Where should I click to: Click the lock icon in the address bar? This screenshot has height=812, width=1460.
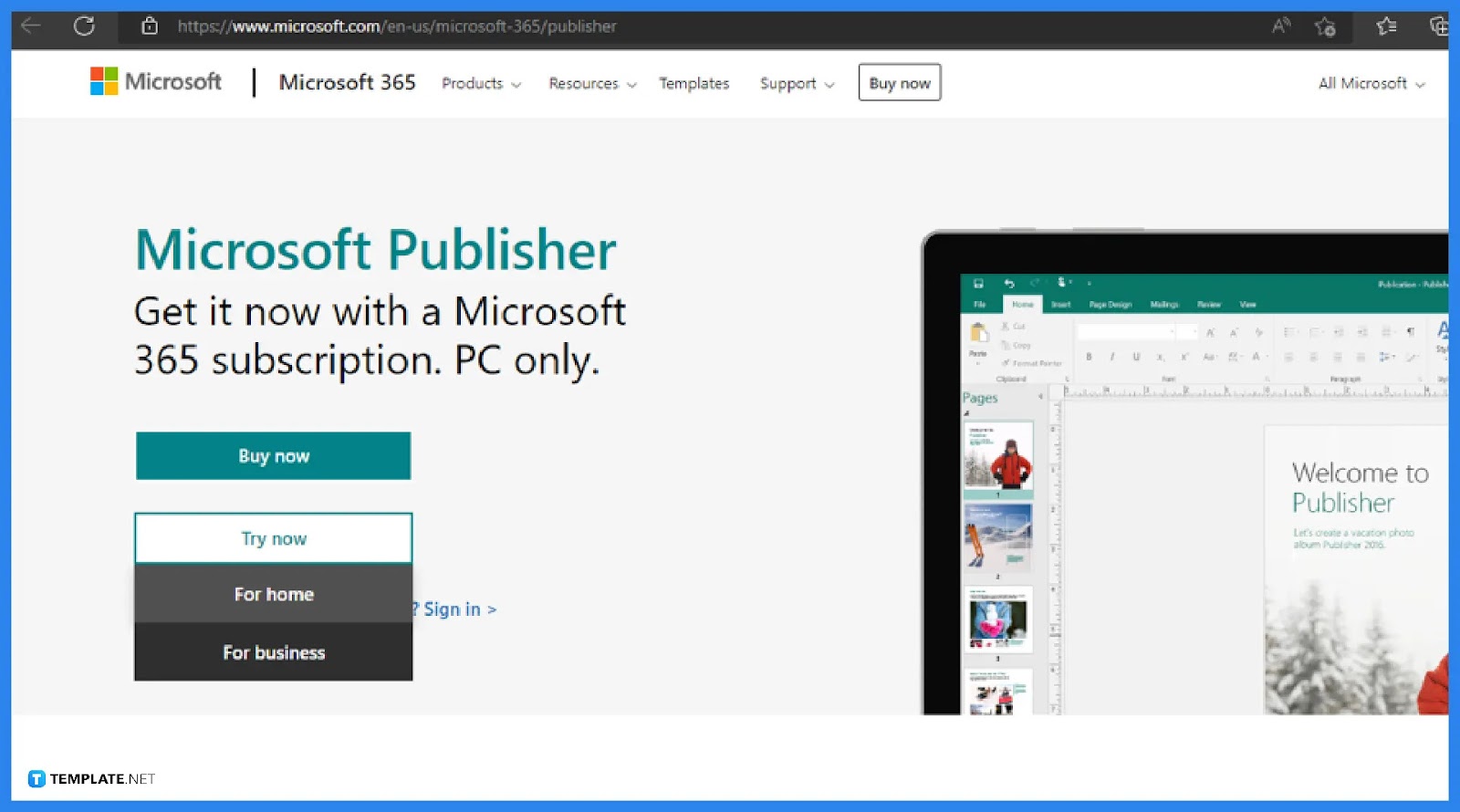click(150, 26)
